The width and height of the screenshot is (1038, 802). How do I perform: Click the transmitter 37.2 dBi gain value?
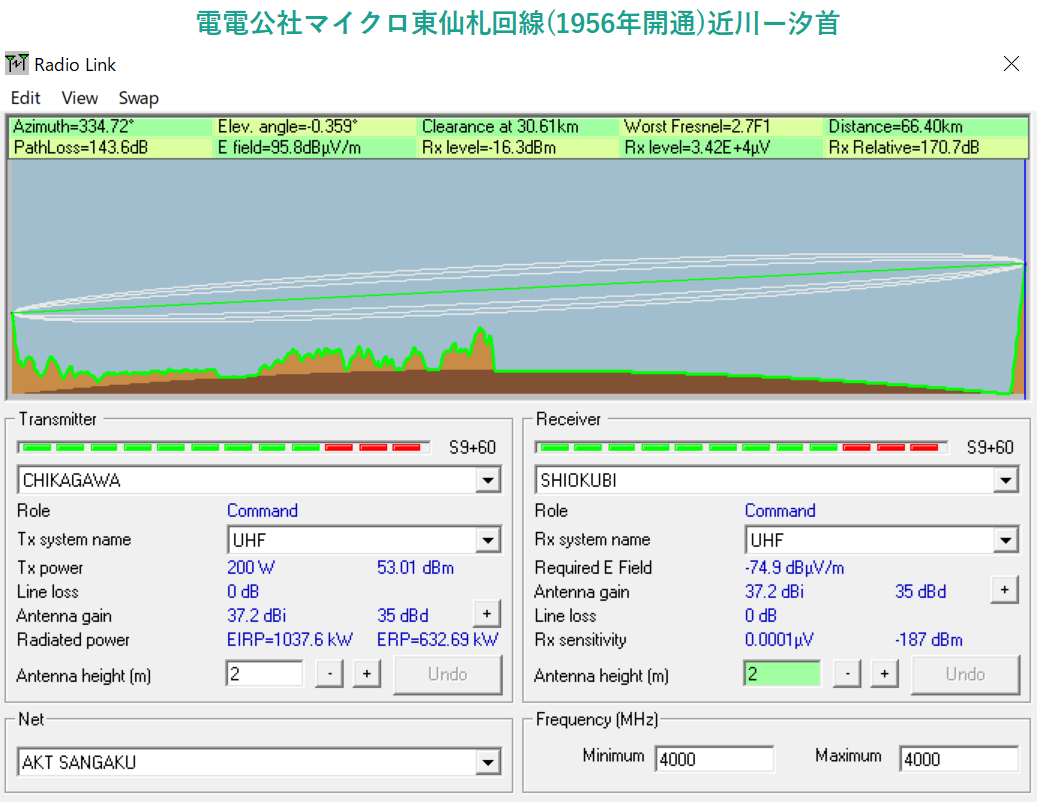[x=256, y=615]
